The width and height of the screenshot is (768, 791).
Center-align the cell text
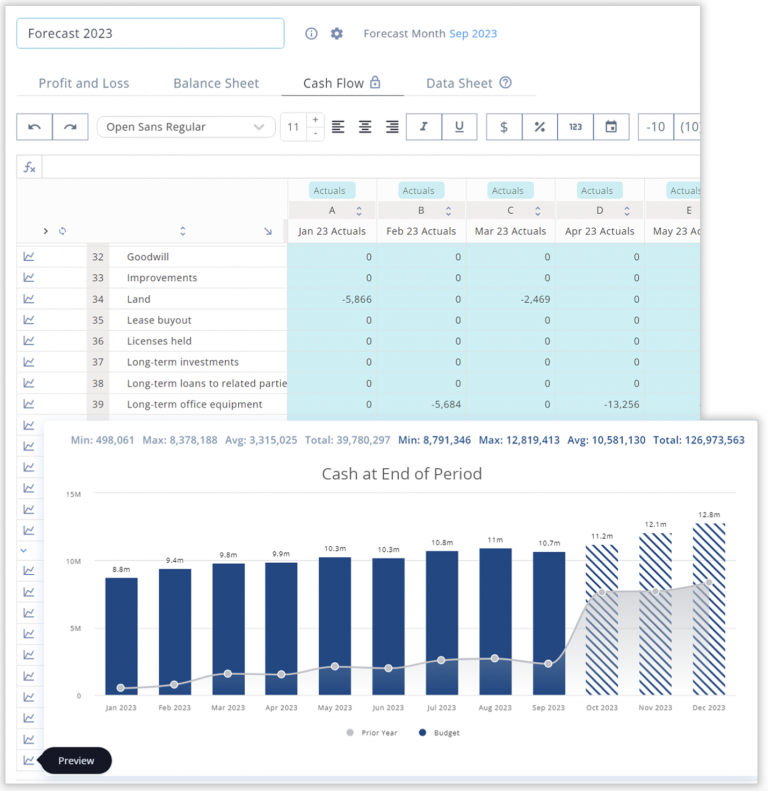[x=365, y=127]
